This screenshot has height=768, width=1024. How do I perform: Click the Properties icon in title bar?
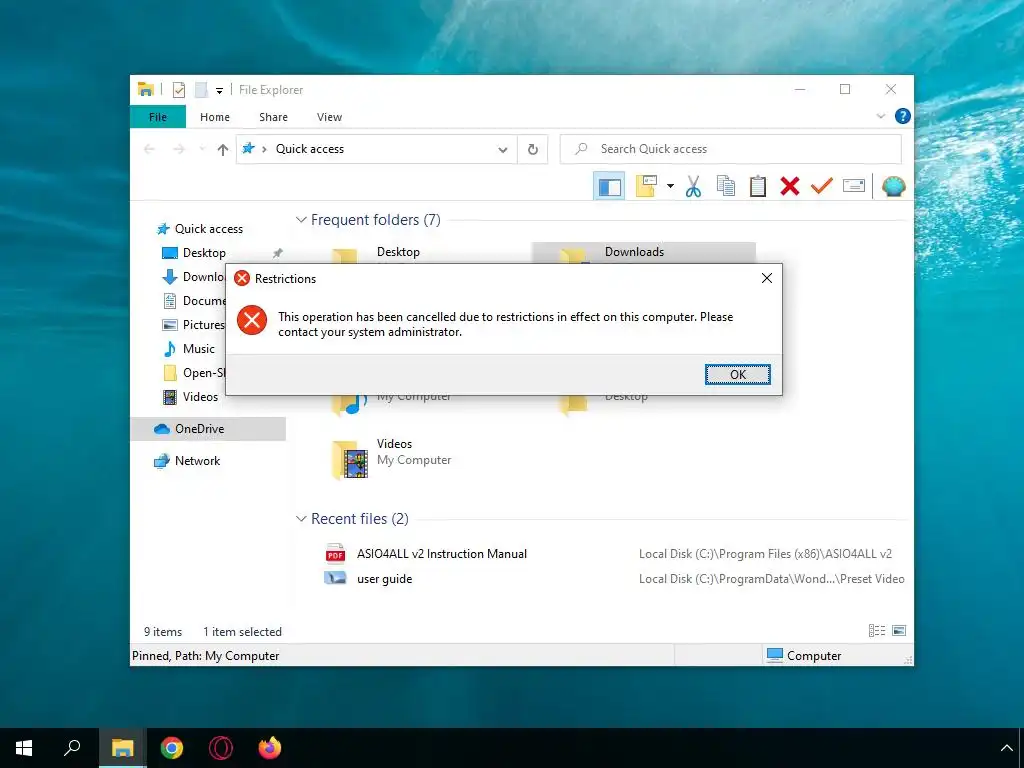pyautogui.click(x=179, y=90)
